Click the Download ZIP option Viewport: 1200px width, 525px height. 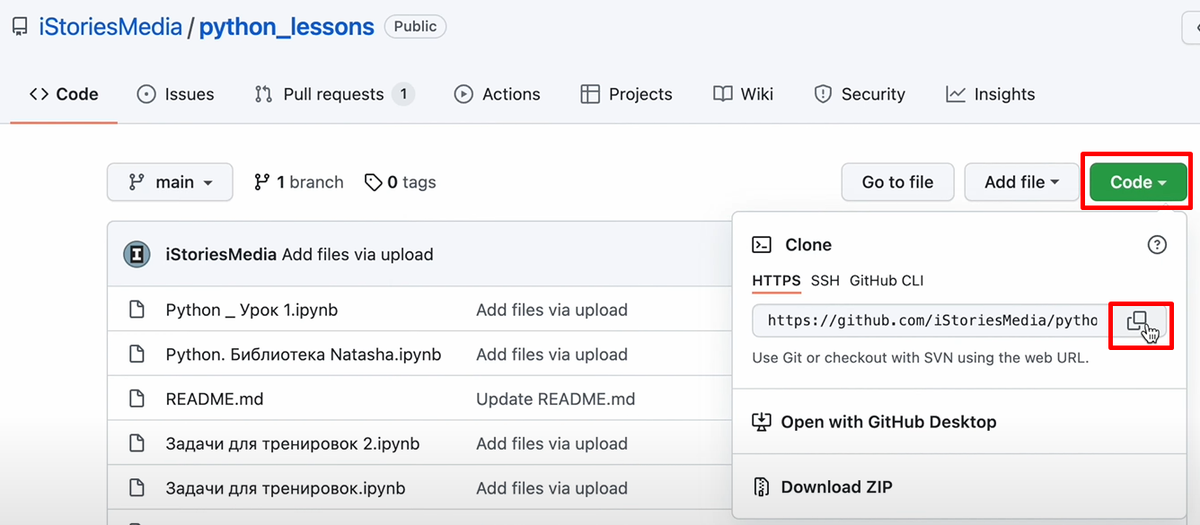[836, 487]
